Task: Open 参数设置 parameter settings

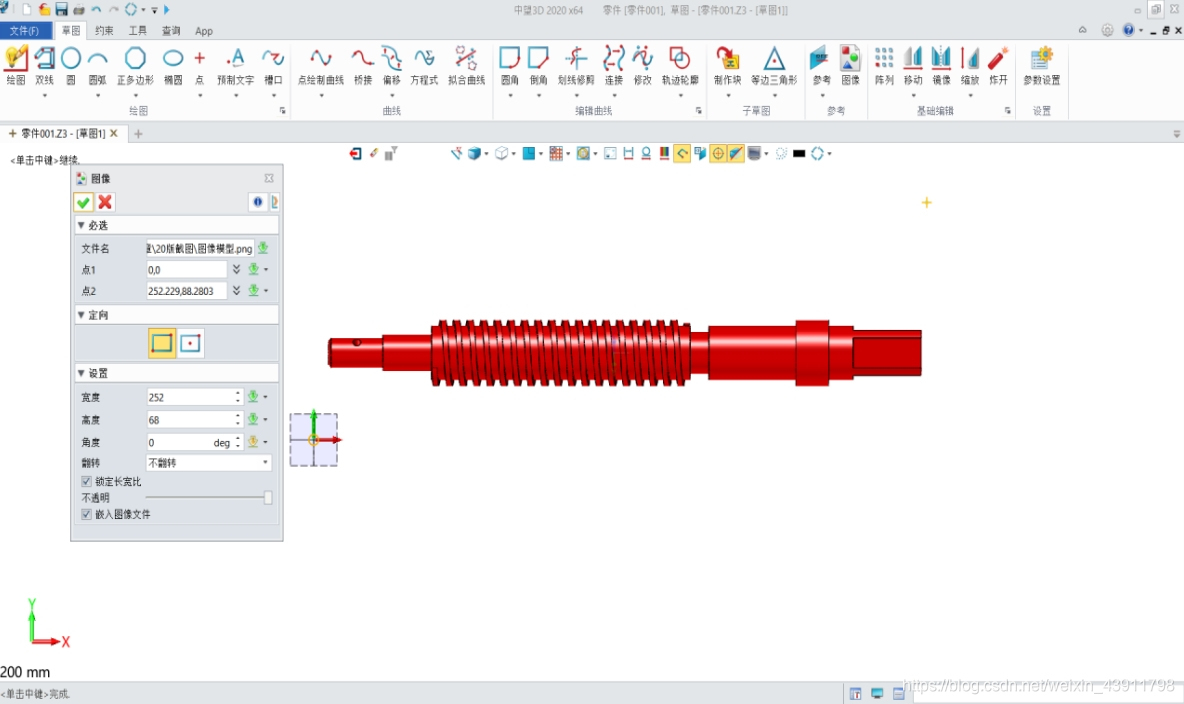Action: [x=1041, y=66]
